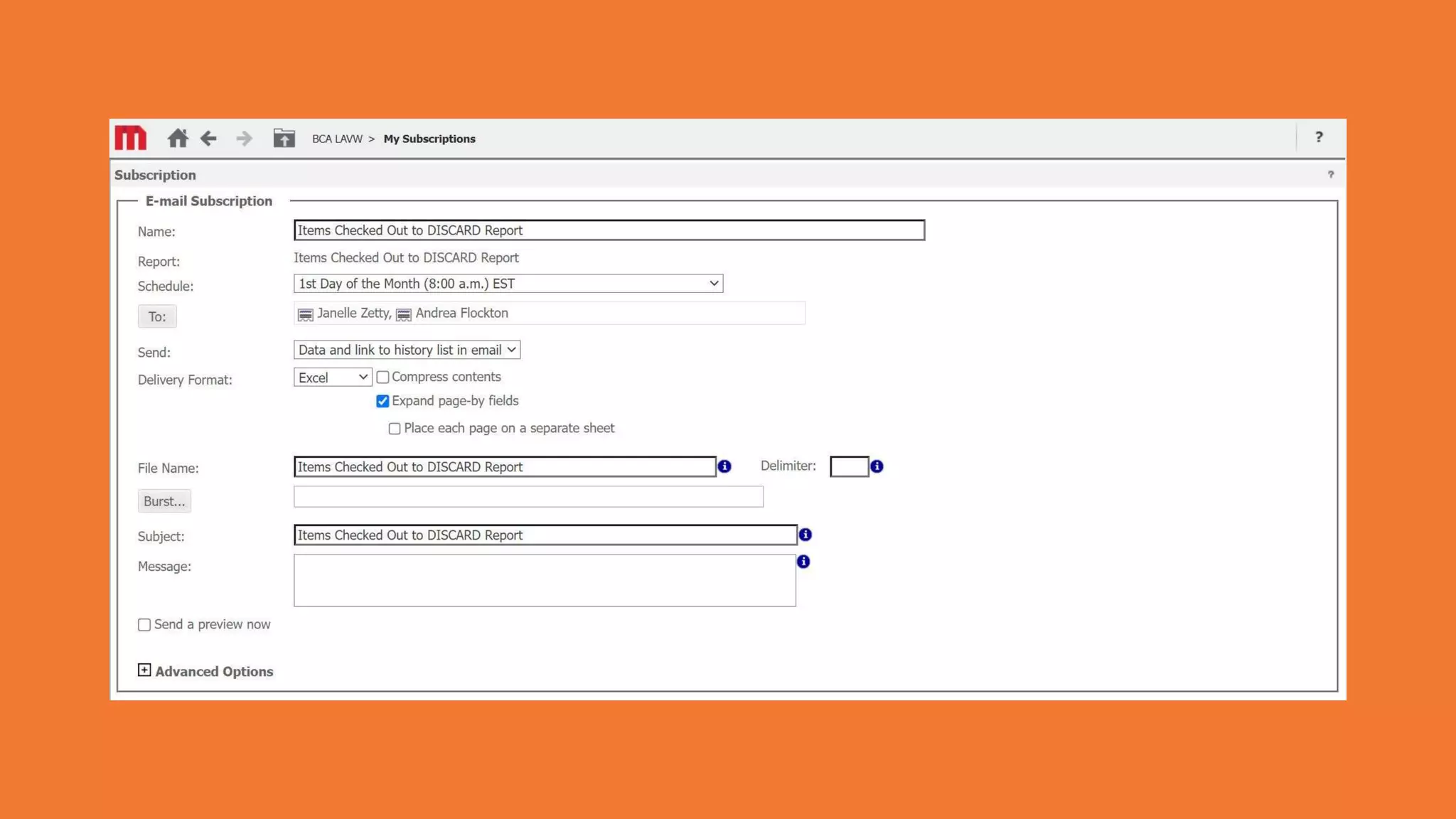Click the info icon beside Delimiter
The height and width of the screenshot is (819, 1456).
(877, 466)
